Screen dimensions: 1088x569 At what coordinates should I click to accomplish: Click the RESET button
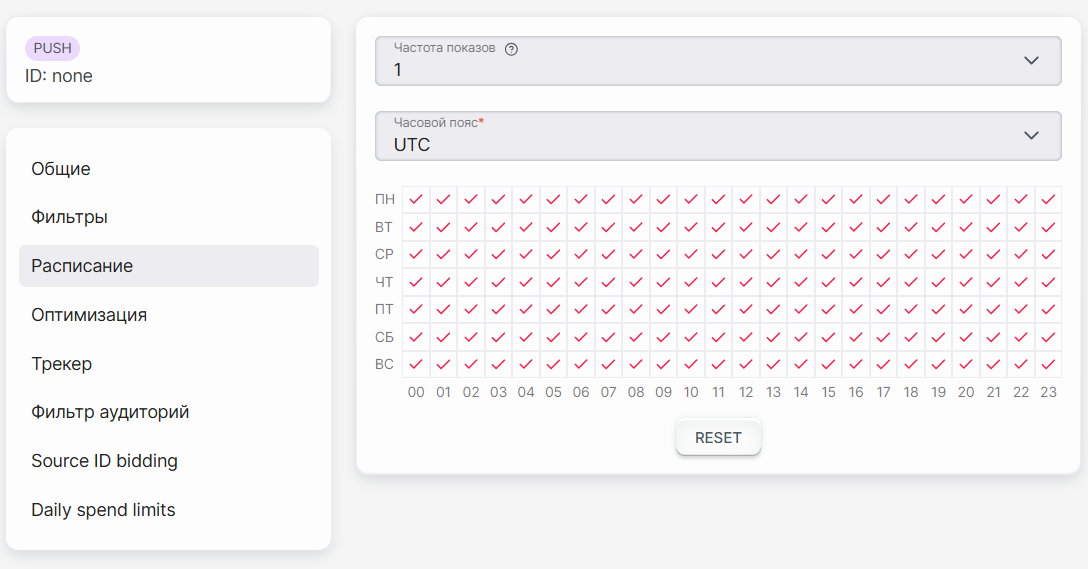[x=718, y=438]
